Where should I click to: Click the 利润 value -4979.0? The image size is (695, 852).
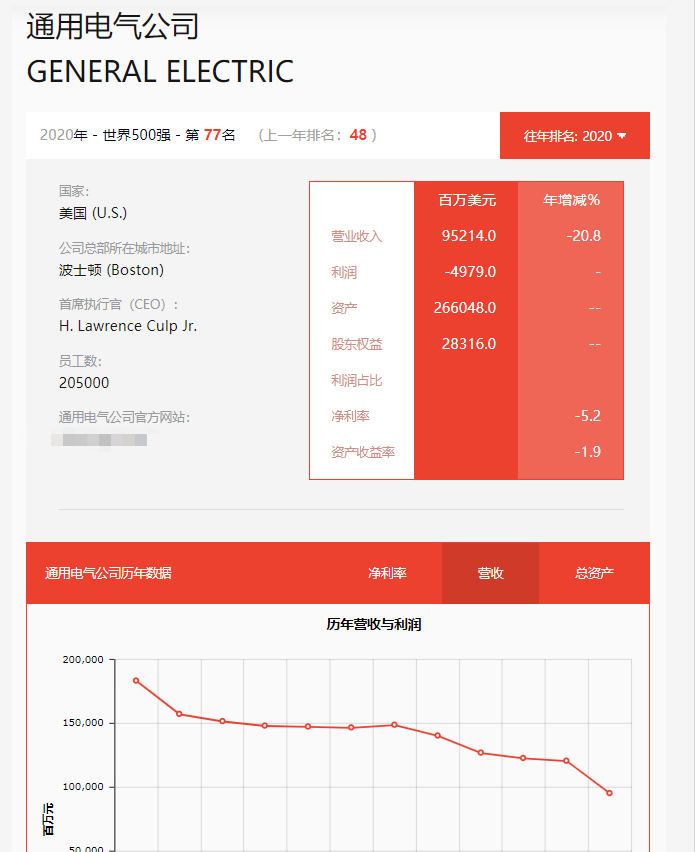[x=470, y=272]
